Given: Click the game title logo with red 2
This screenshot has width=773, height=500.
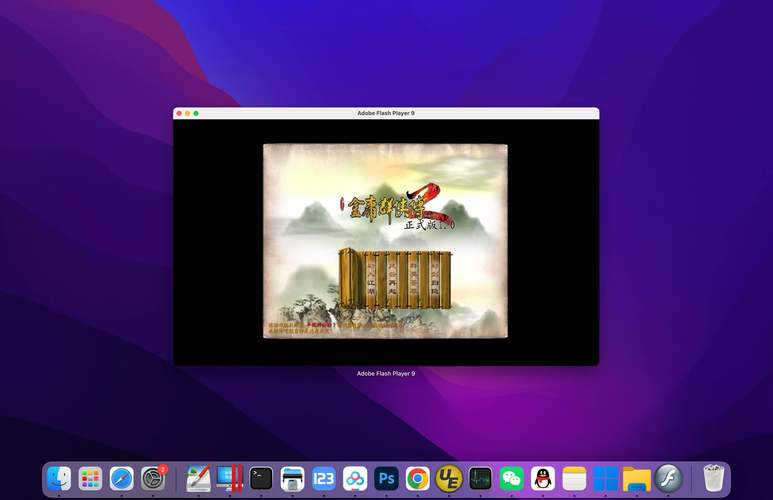Looking at the screenshot, I should [x=396, y=205].
